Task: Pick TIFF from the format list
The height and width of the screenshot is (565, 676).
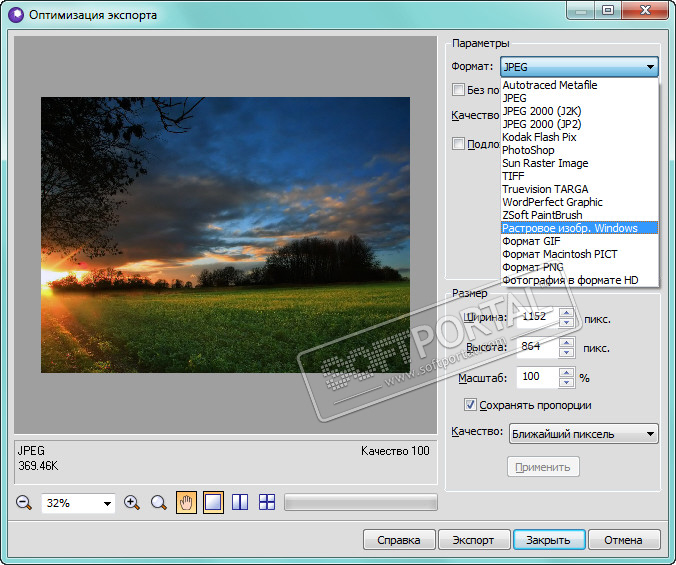Action: pyautogui.click(x=579, y=176)
